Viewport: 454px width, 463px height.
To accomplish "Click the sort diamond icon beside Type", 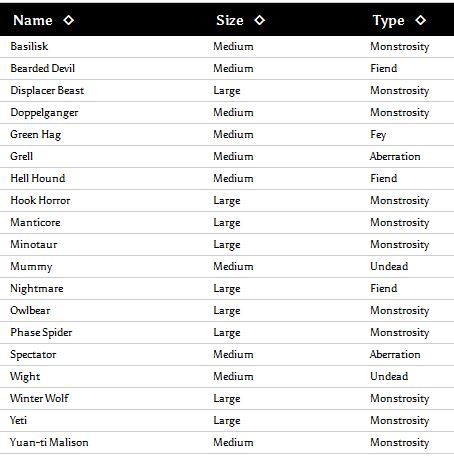I will click(x=421, y=20).
